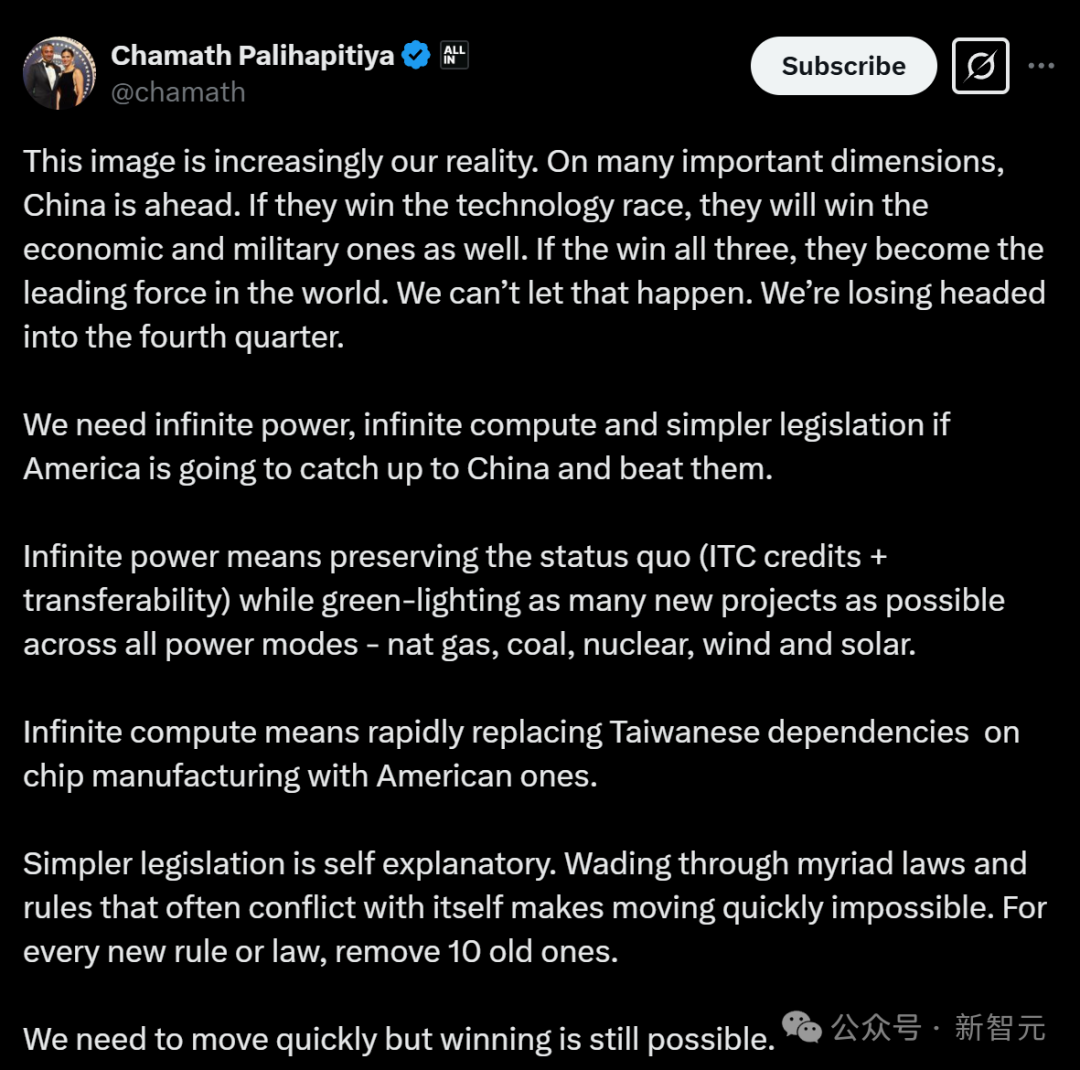Click the WeChat speech-bubble watermark icon
Viewport: 1080px width, 1070px height.
pyautogui.click(x=800, y=1025)
